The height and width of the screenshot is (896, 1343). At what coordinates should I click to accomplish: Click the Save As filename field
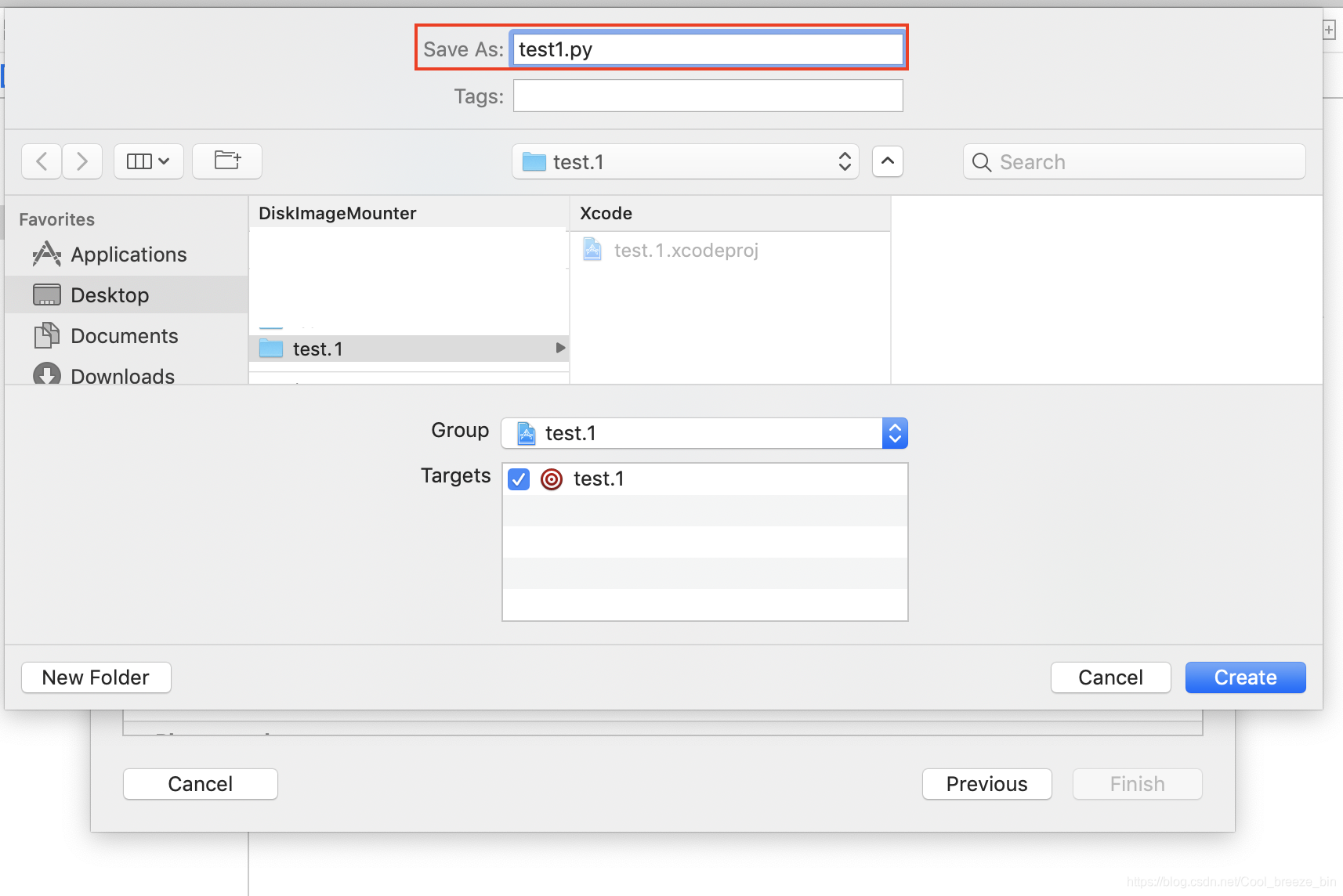click(708, 49)
